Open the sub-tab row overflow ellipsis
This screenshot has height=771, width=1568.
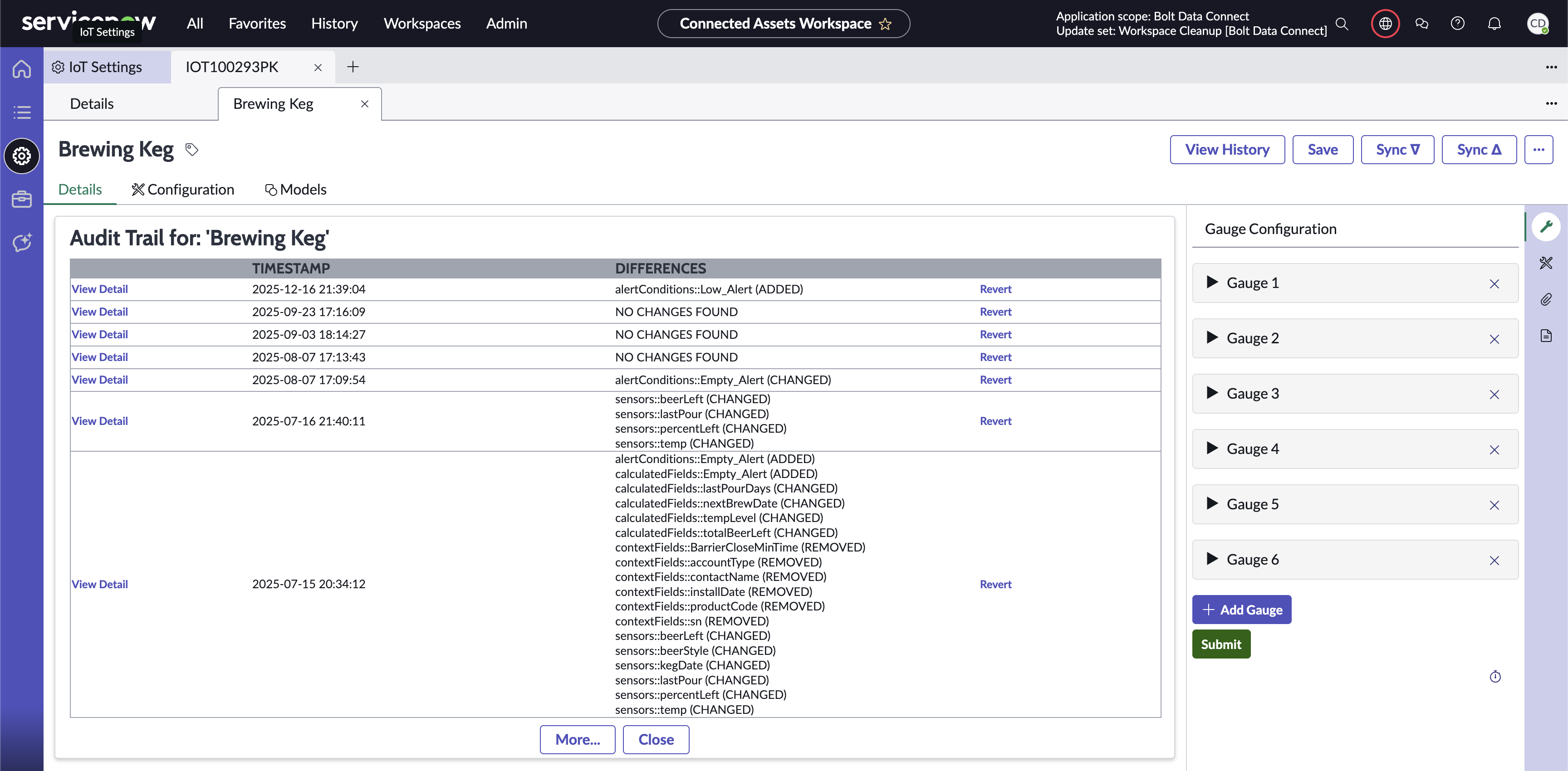click(1551, 103)
